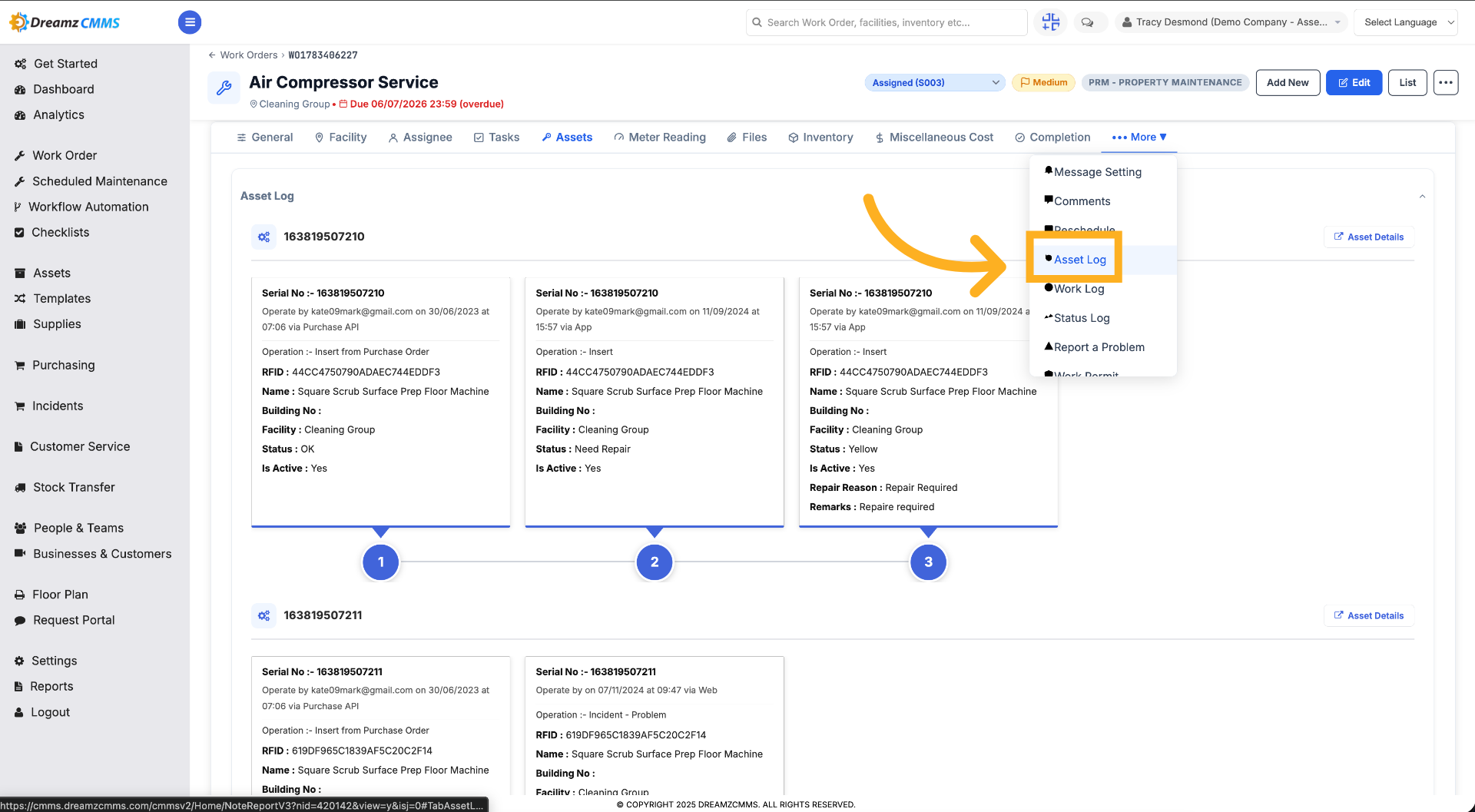
Task: Open Scheduled Maintenance in the sidebar
Action: click(x=99, y=181)
